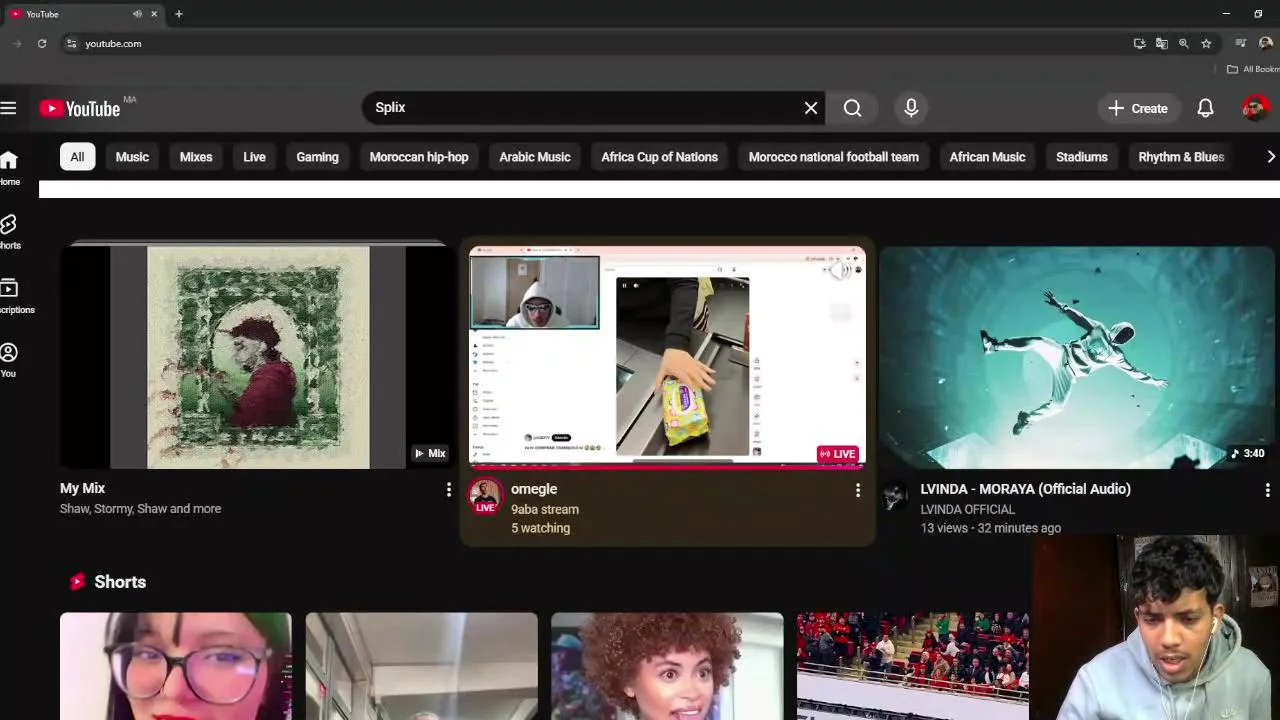Open the omegle channel avatar with LIVE badge
This screenshot has height=720, width=1280.
pos(486,496)
